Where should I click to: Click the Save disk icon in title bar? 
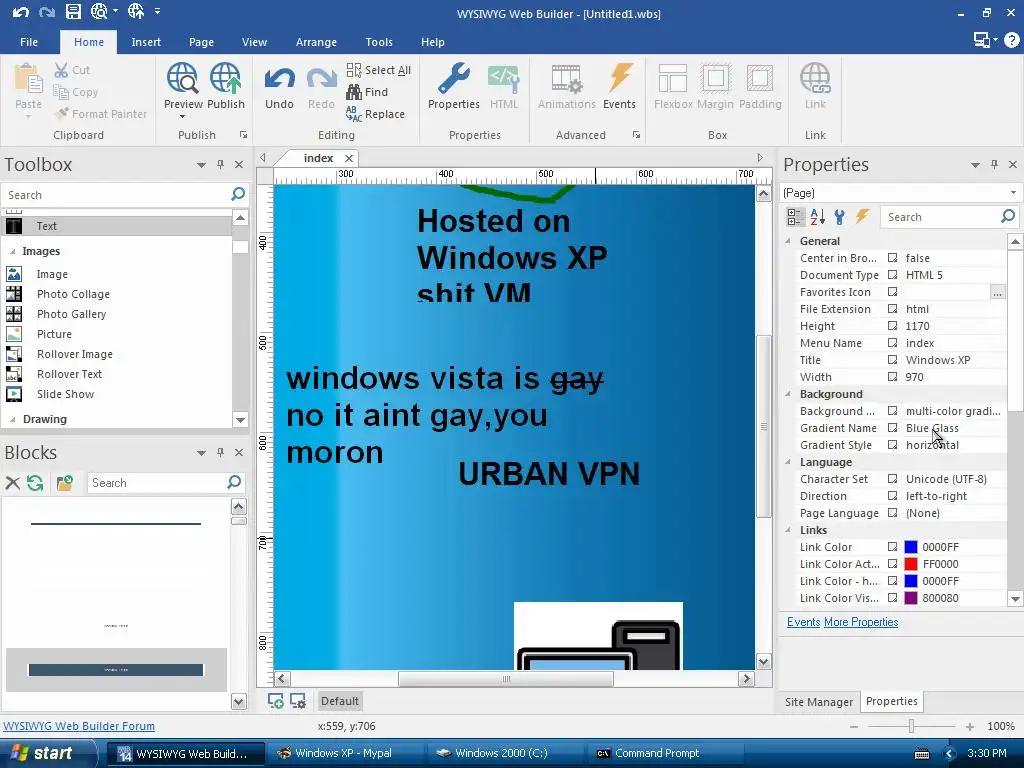(x=73, y=12)
